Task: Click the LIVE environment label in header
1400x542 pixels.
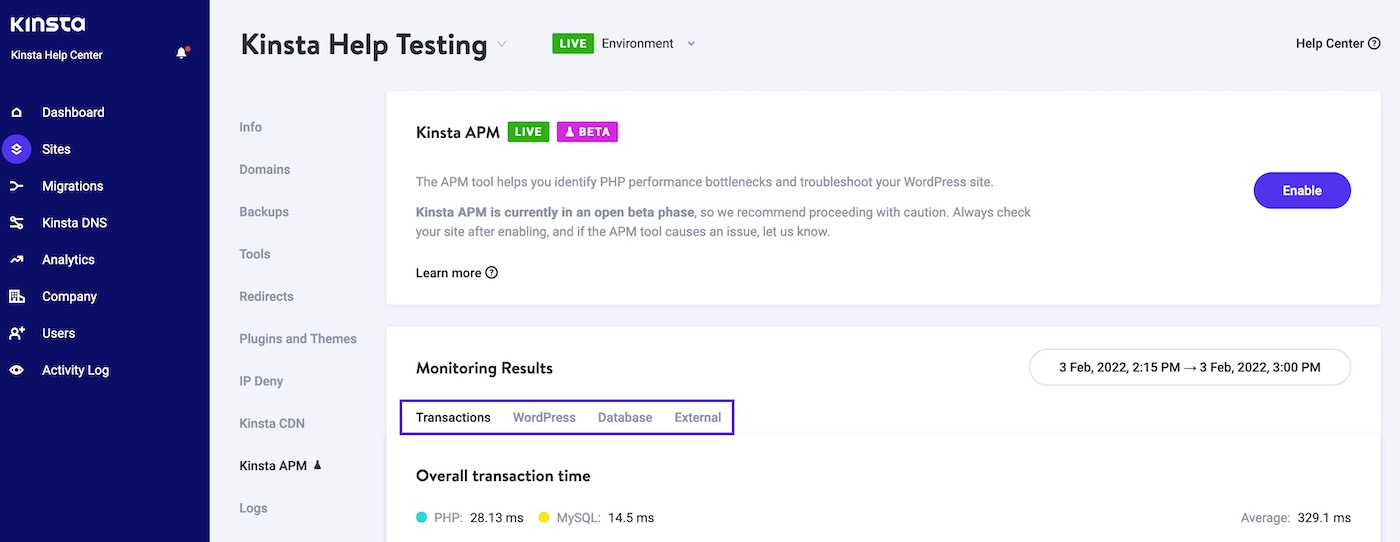Action: (x=573, y=44)
